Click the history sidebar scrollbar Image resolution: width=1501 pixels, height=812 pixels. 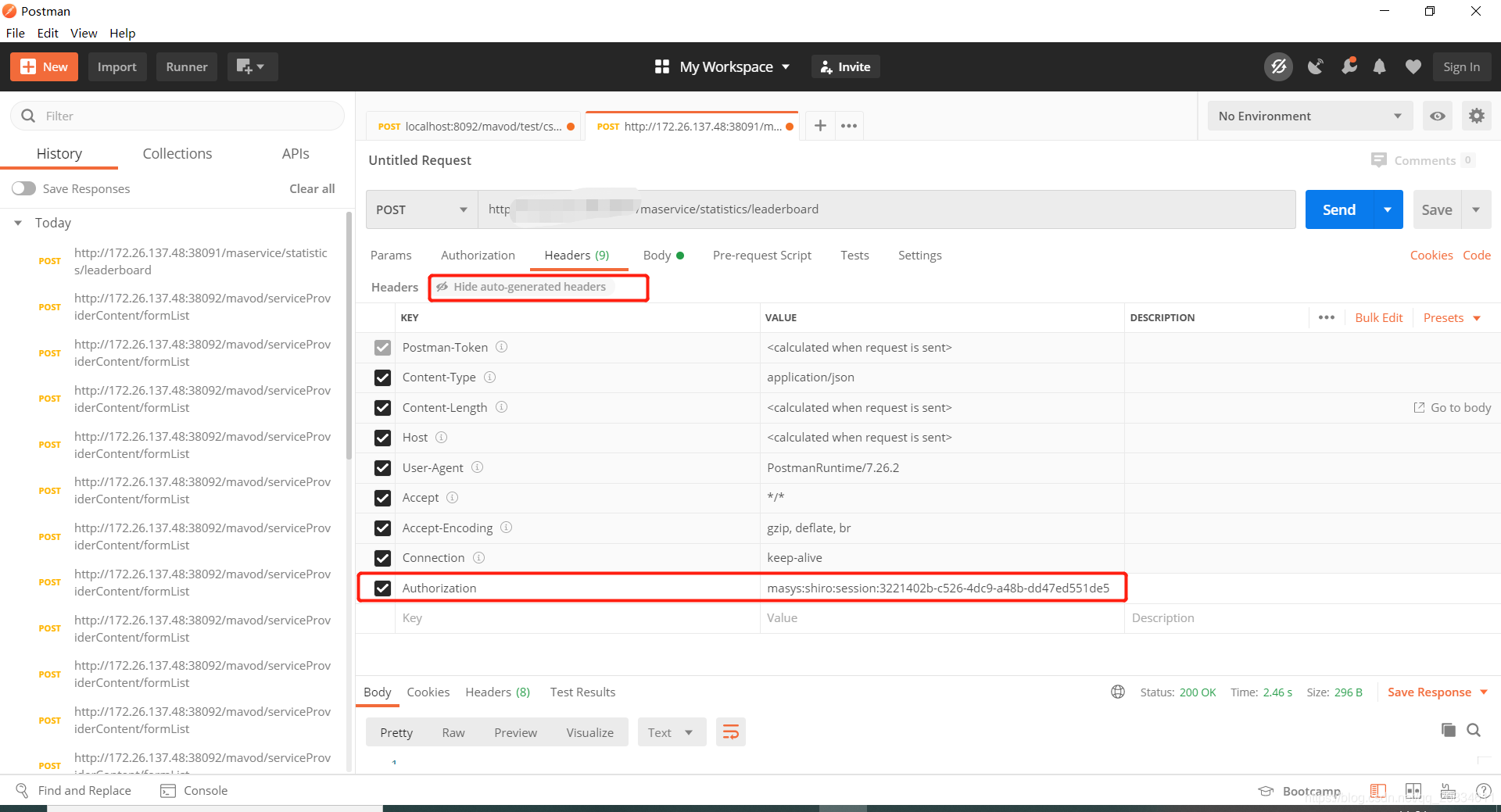coord(349,336)
